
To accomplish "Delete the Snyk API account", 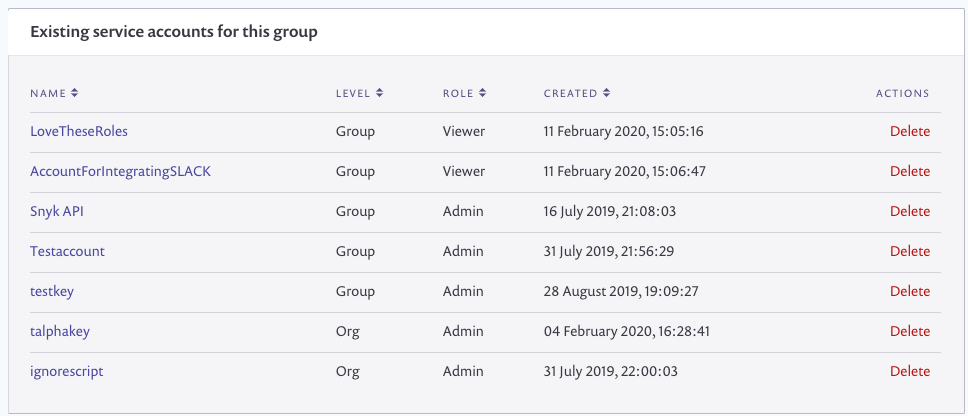I will [x=909, y=211].
